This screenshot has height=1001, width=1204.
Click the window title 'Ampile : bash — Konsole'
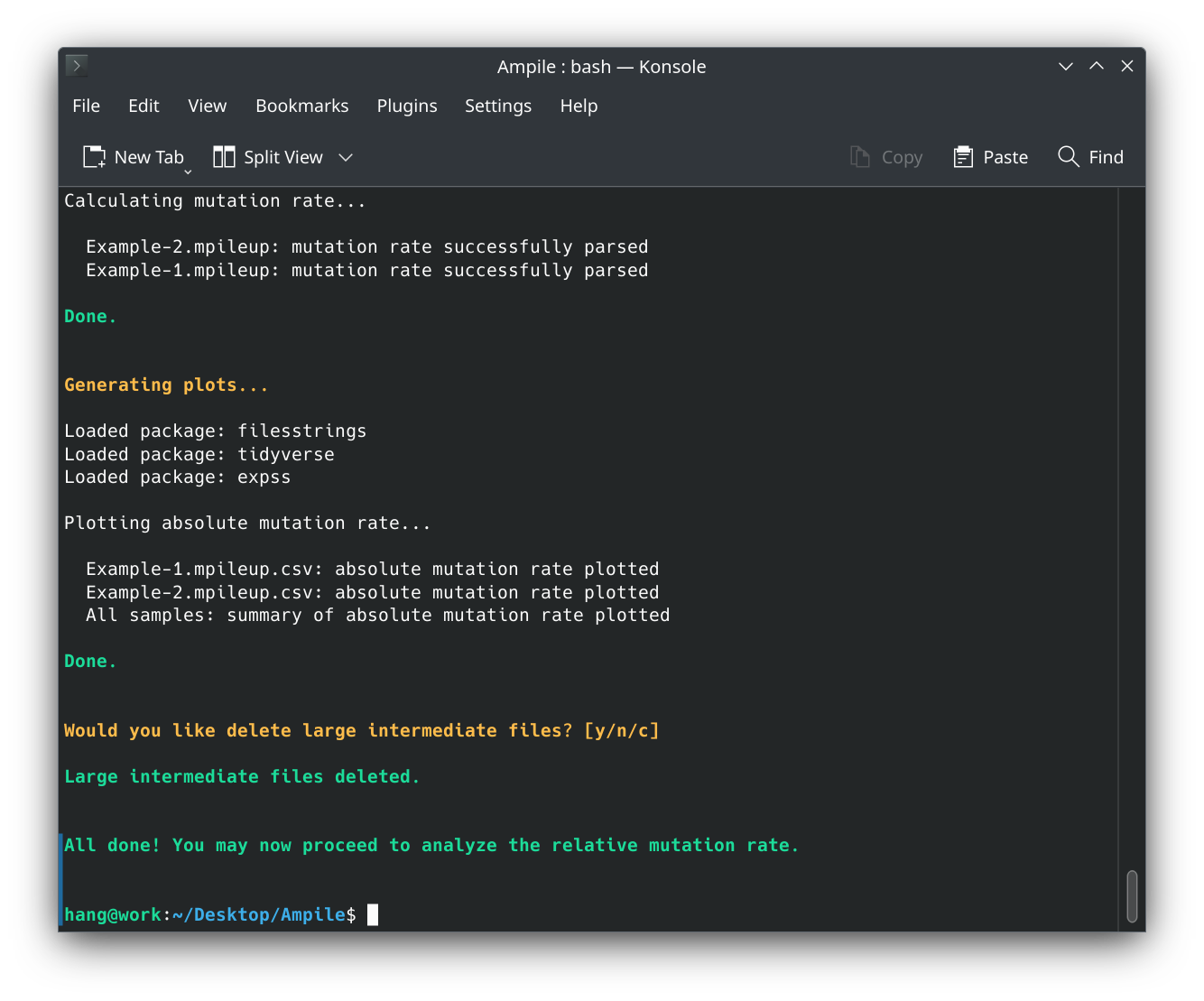tap(601, 67)
